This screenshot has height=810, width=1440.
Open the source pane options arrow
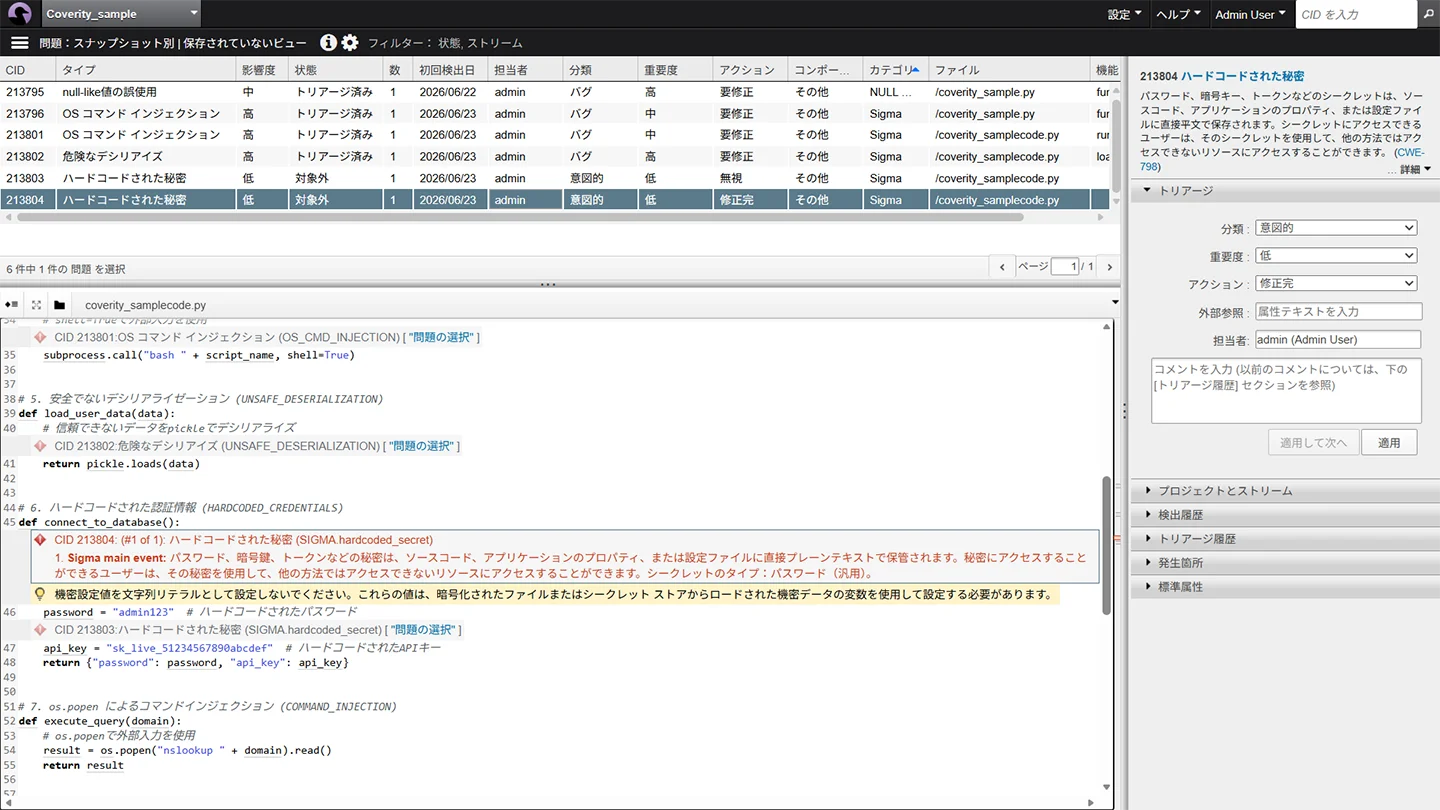click(x=1115, y=302)
